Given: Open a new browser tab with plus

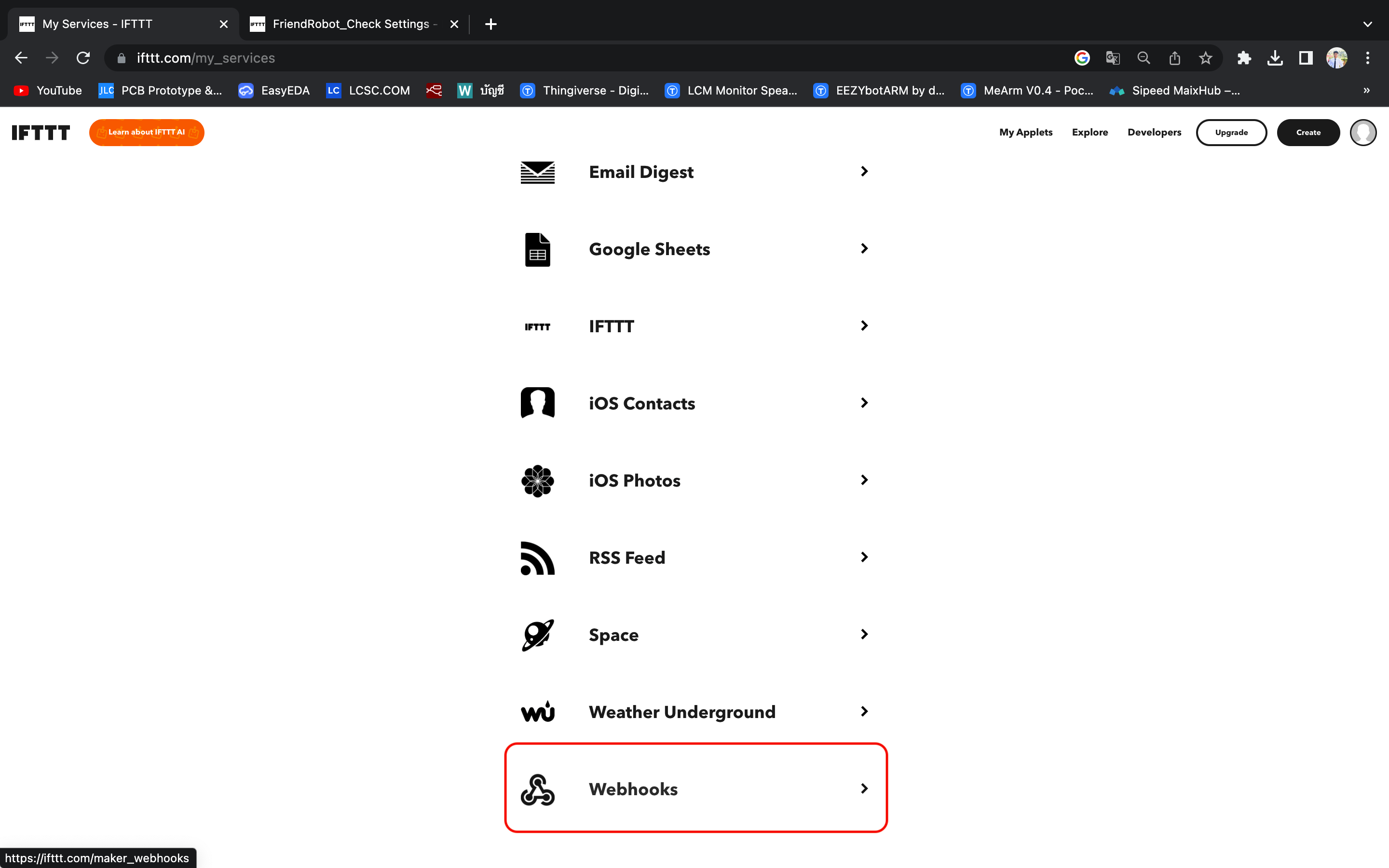Looking at the screenshot, I should (491, 24).
